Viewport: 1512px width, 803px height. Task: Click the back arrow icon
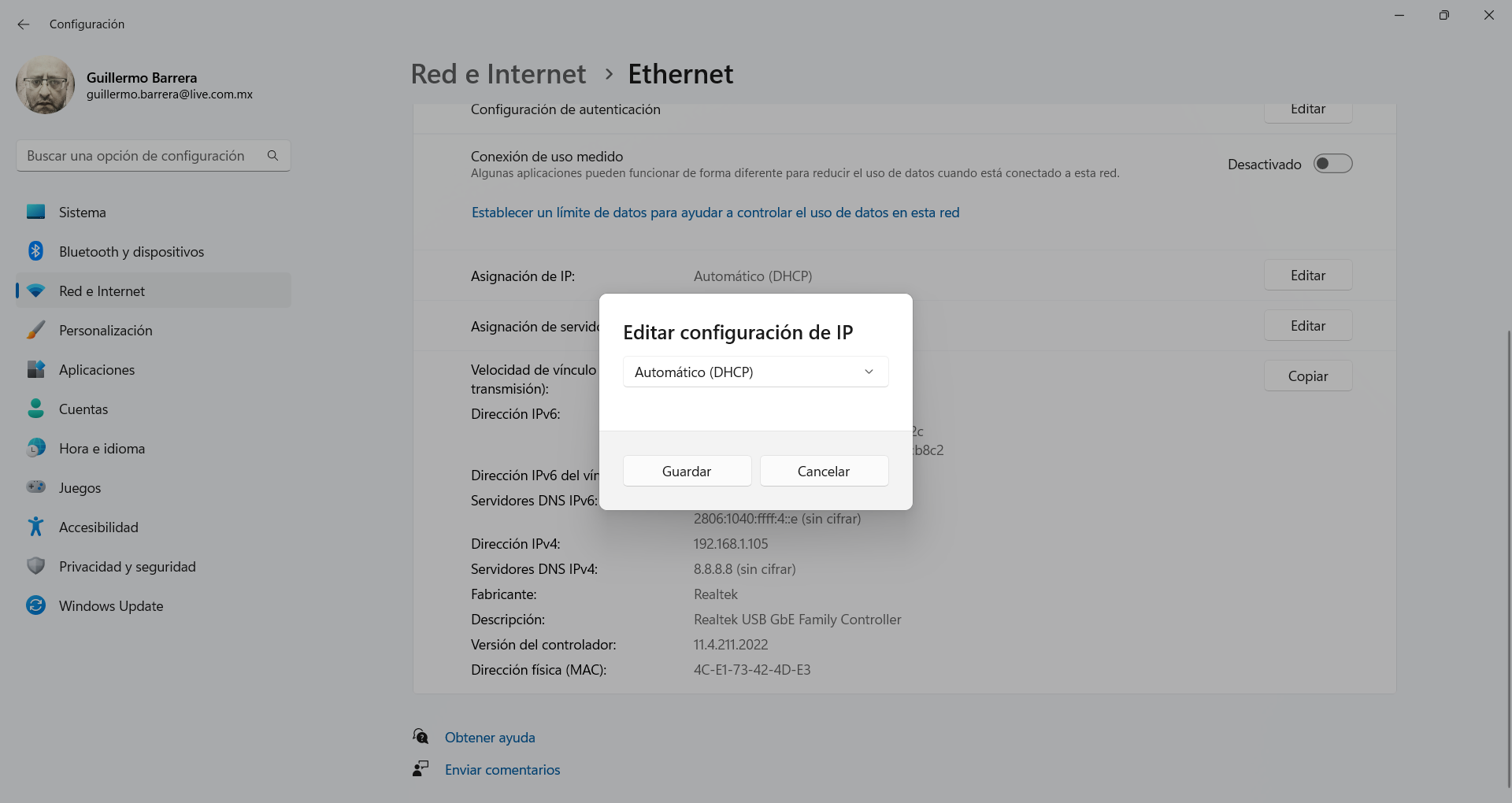click(24, 24)
